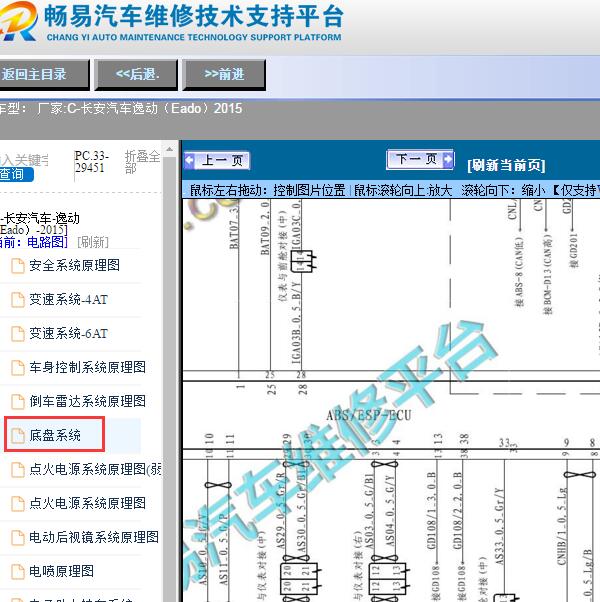Viewport: 600px width, 602px height.
Task: Click scroll up arrow of left panel
Action: point(169,149)
